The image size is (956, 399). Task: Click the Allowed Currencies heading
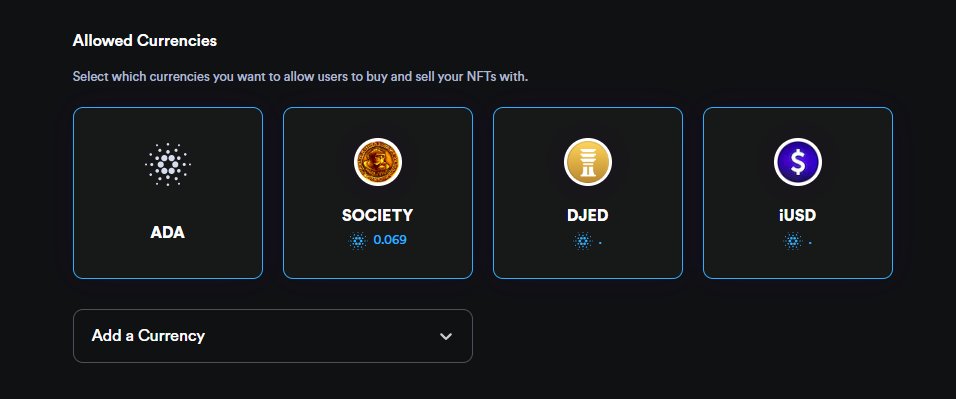pos(144,41)
